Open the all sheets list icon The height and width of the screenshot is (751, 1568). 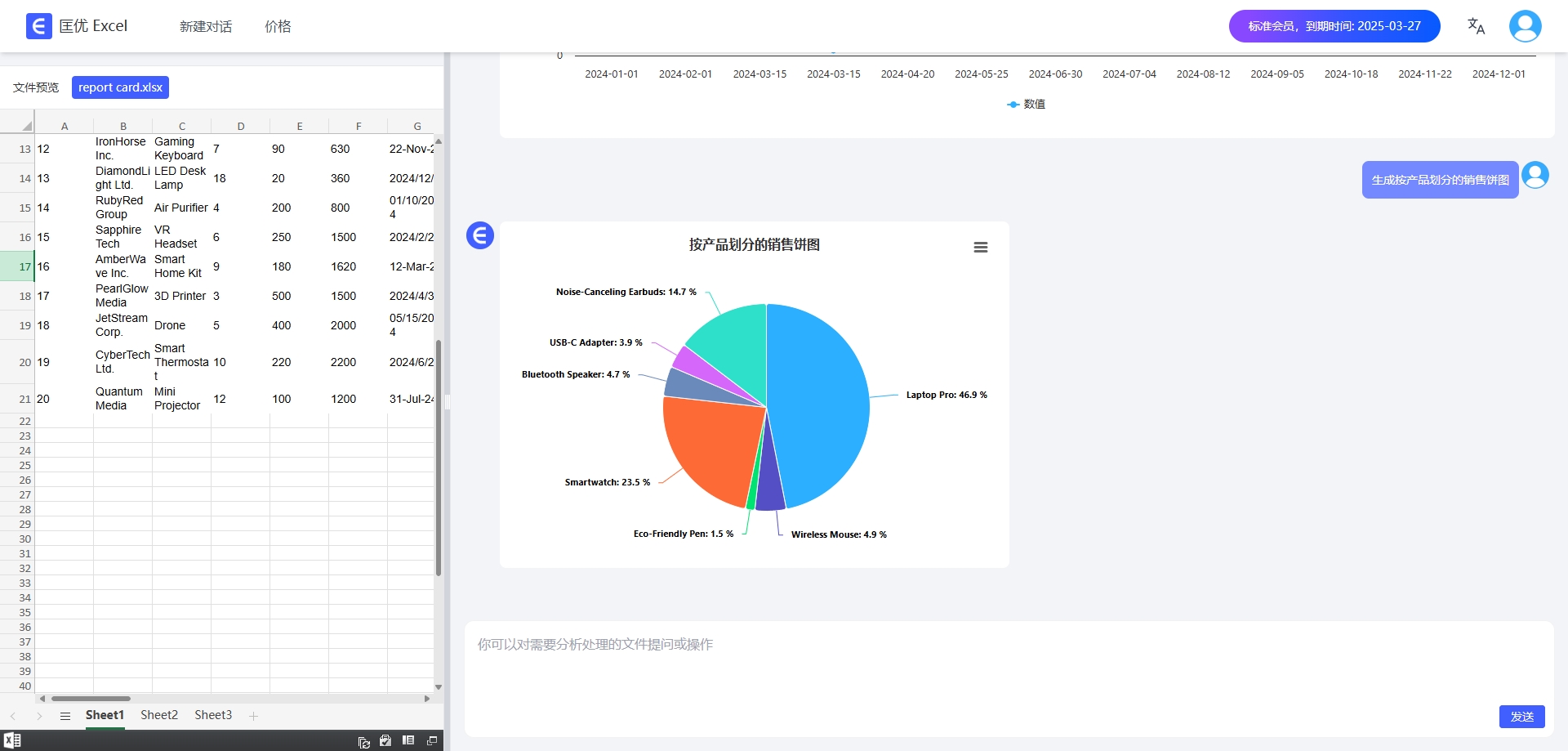[x=65, y=716]
